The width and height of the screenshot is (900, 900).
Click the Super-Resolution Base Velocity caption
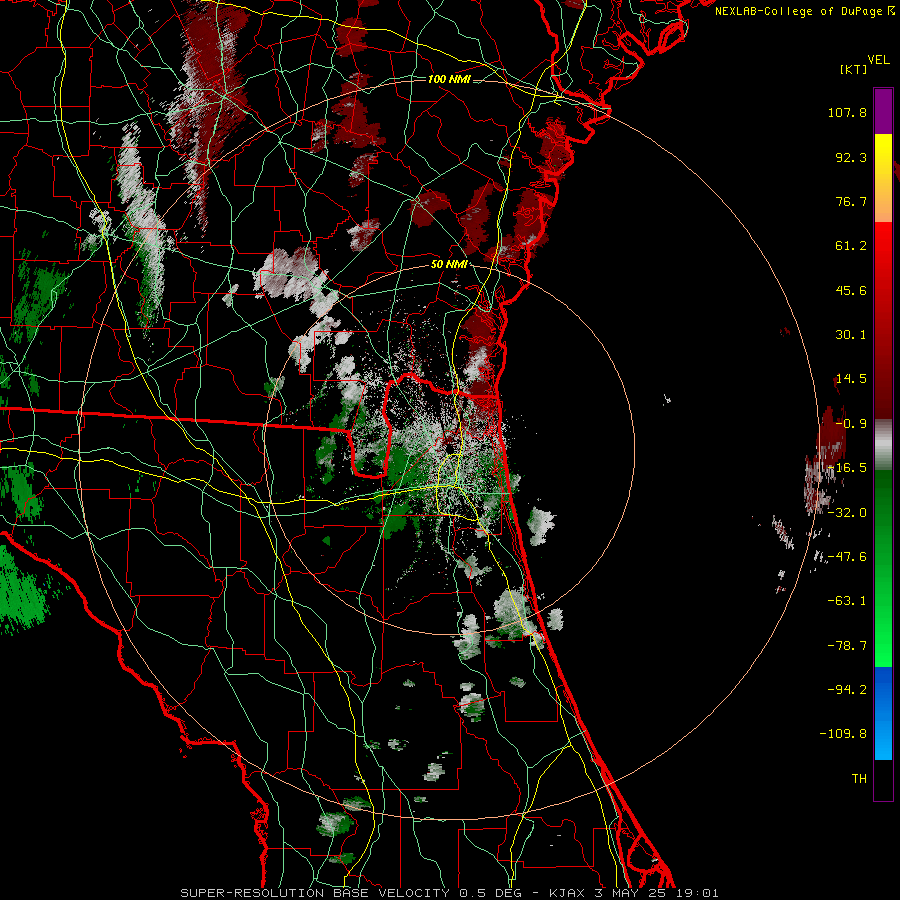coord(449,893)
